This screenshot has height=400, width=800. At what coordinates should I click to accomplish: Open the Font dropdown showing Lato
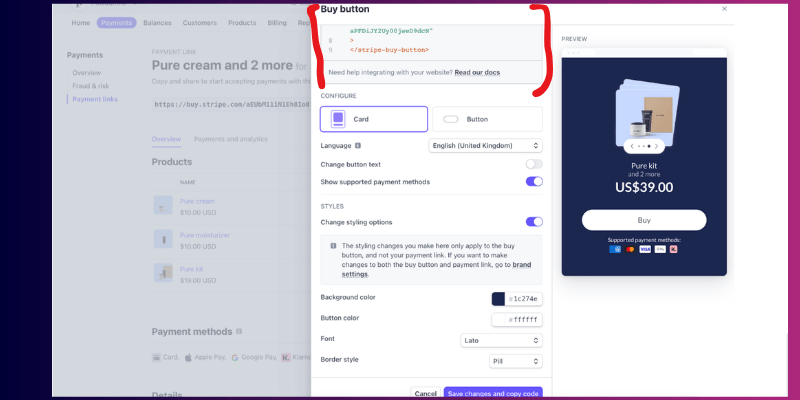click(501, 340)
